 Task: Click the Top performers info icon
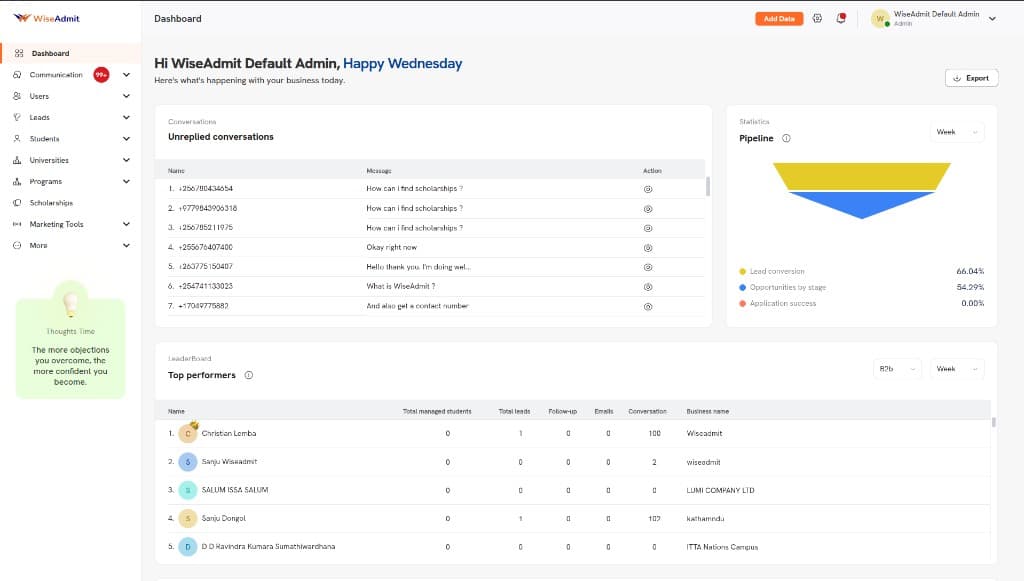(x=248, y=375)
